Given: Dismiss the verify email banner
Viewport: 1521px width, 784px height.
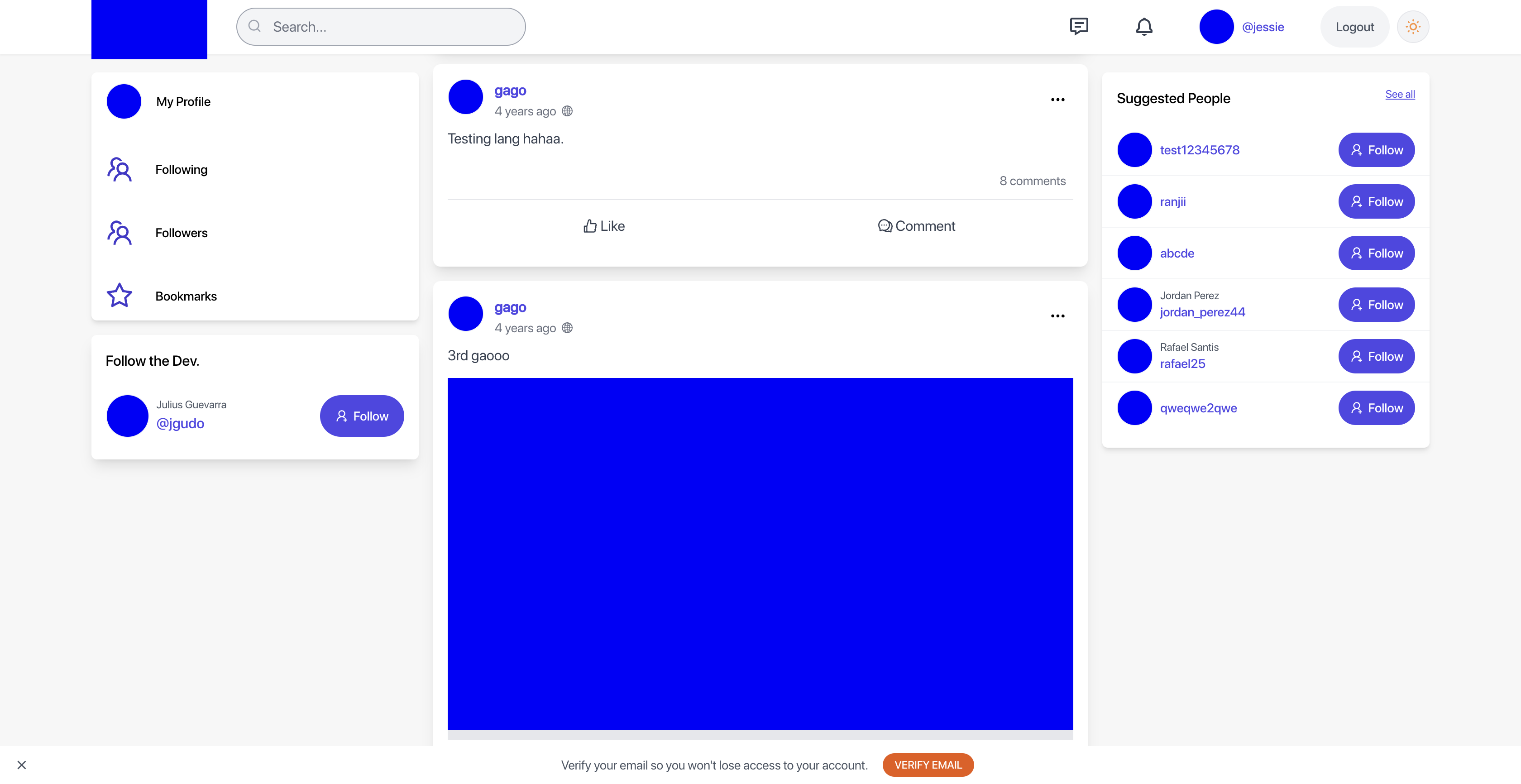Looking at the screenshot, I should click(22, 765).
